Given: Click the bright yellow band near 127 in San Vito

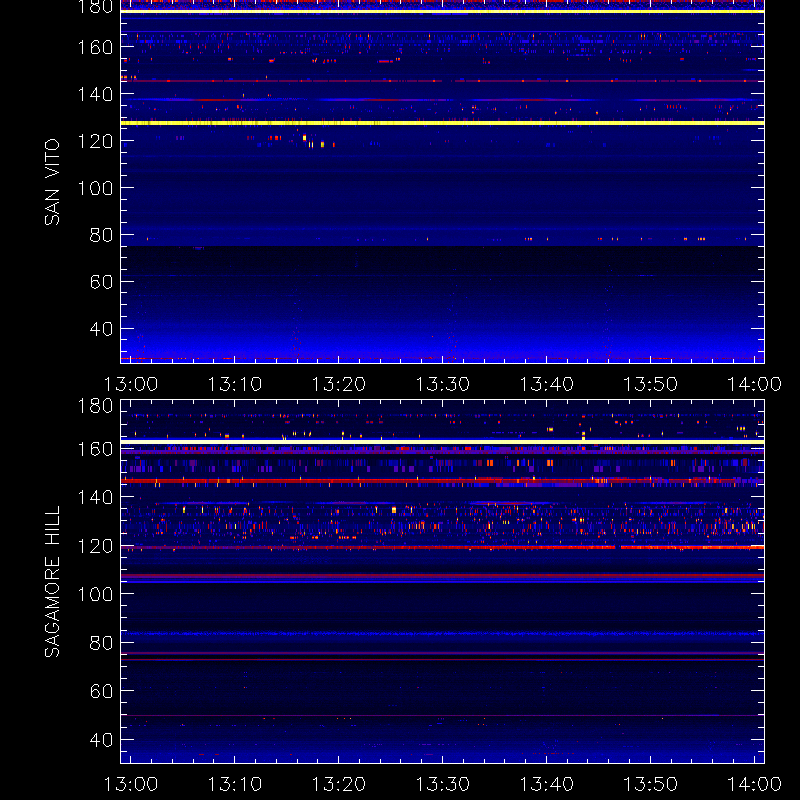Looking at the screenshot, I should point(442,123).
